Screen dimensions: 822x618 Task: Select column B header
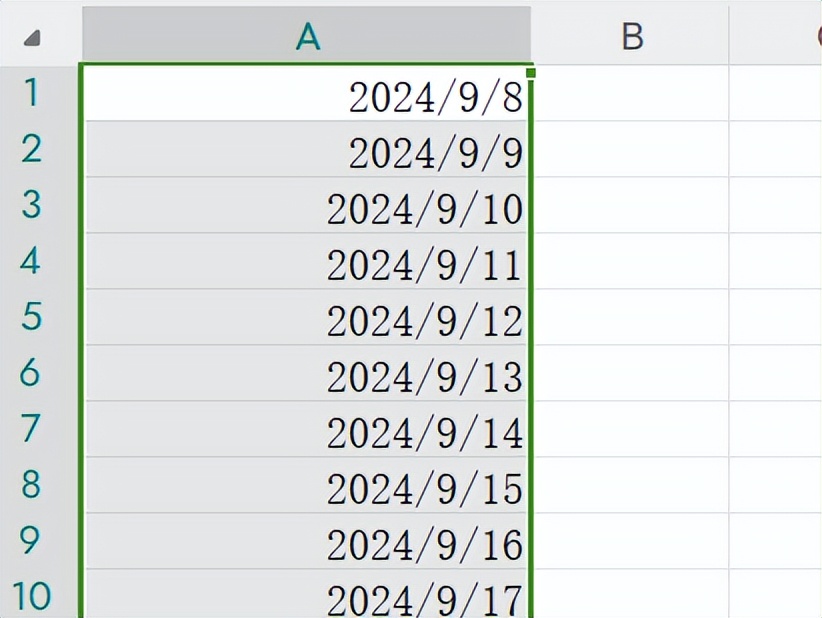[x=631, y=36]
